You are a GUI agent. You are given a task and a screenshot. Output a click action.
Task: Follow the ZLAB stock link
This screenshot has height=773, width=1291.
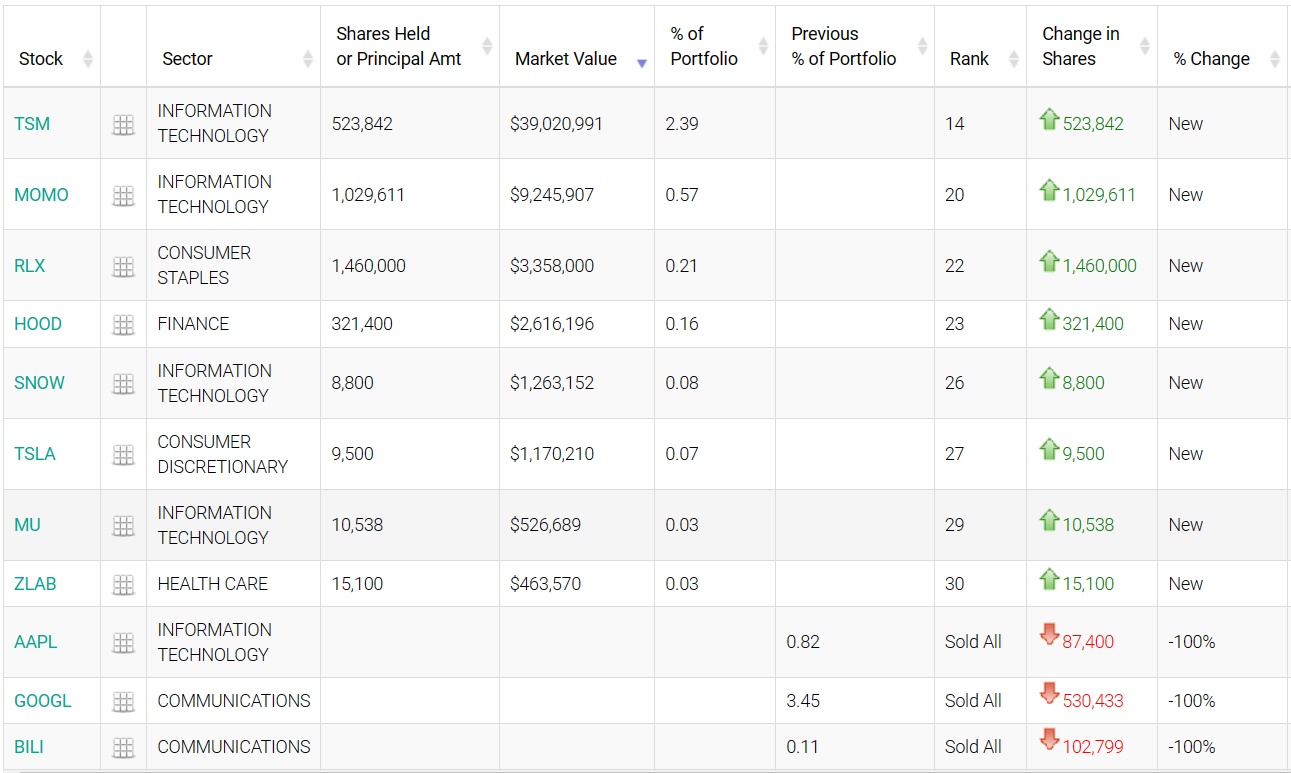[x=35, y=584]
